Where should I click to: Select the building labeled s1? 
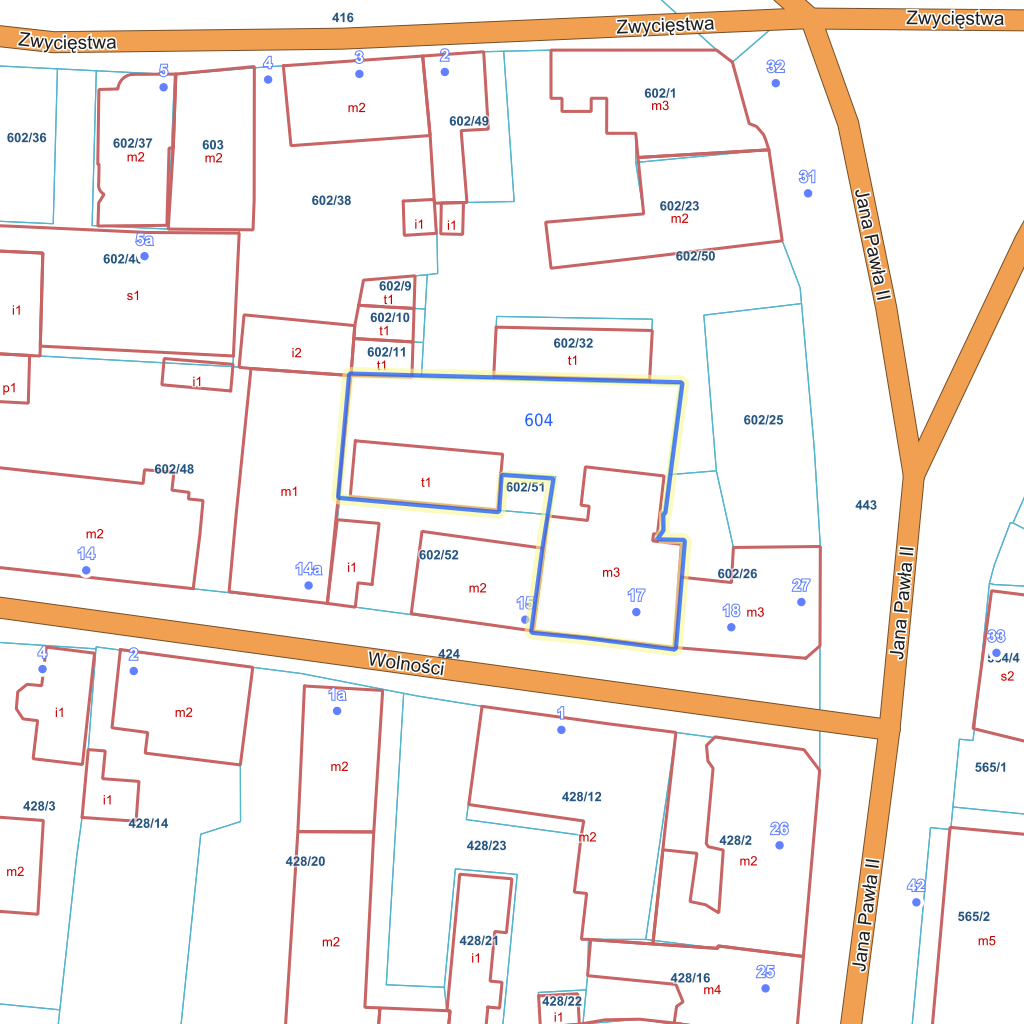point(133,296)
